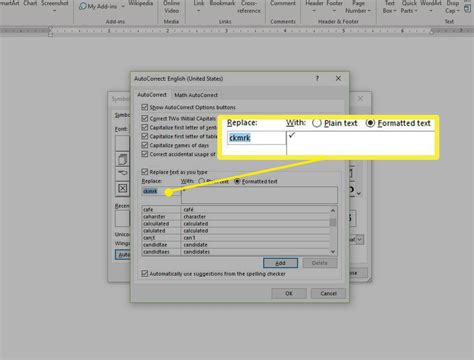Click the Replace field containing ckmrk

click(x=161, y=191)
